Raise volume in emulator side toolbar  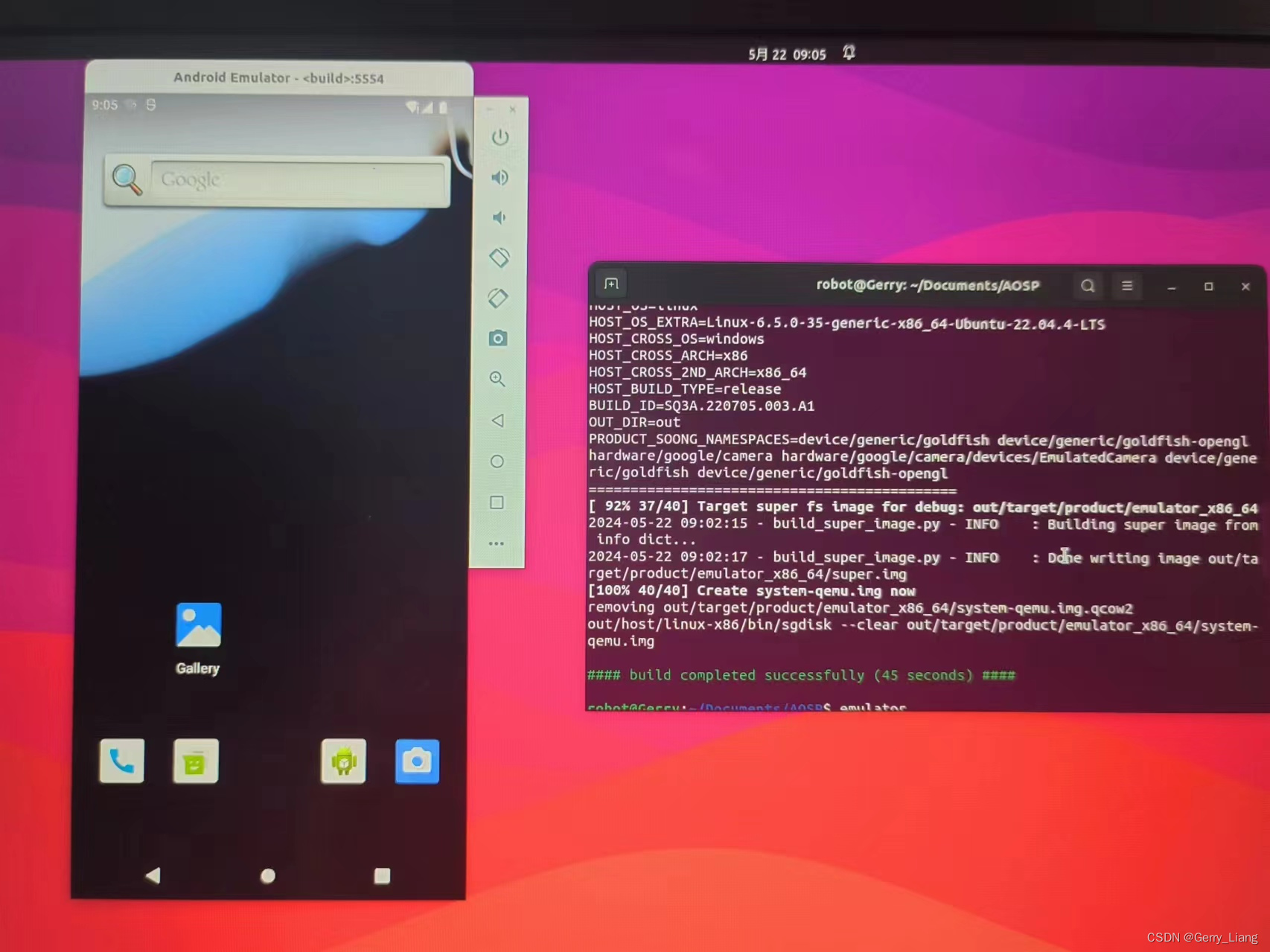coord(500,177)
